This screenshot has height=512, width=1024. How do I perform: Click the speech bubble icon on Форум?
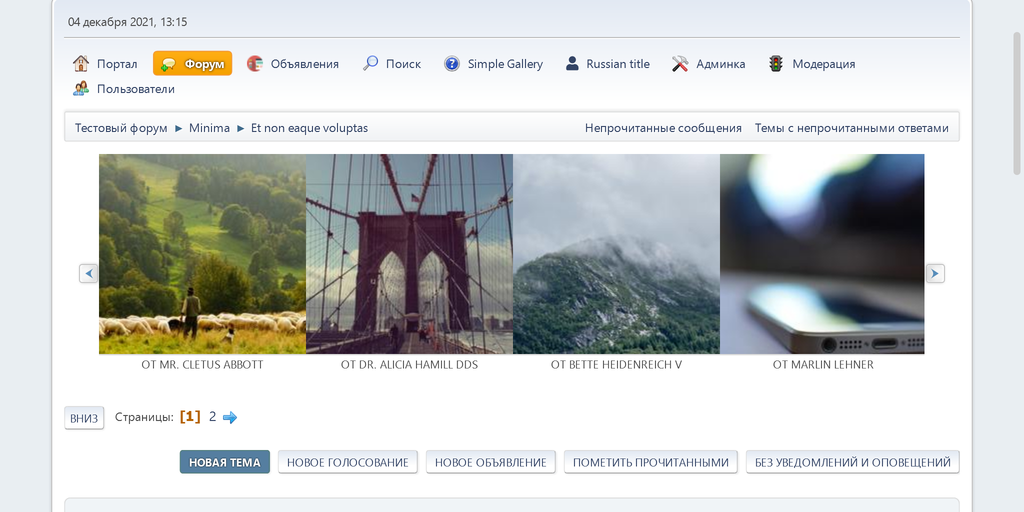pyautogui.click(x=169, y=64)
